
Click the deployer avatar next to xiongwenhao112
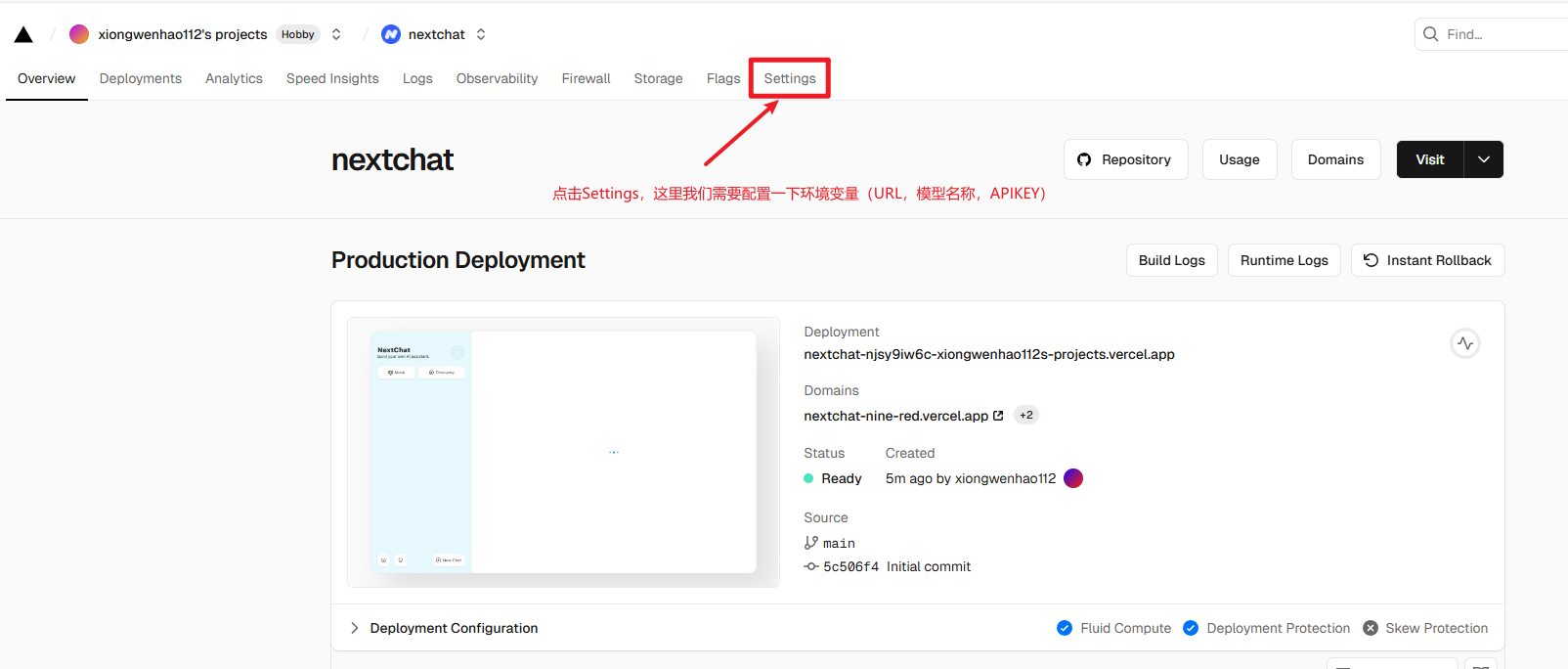pyautogui.click(x=1073, y=478)
